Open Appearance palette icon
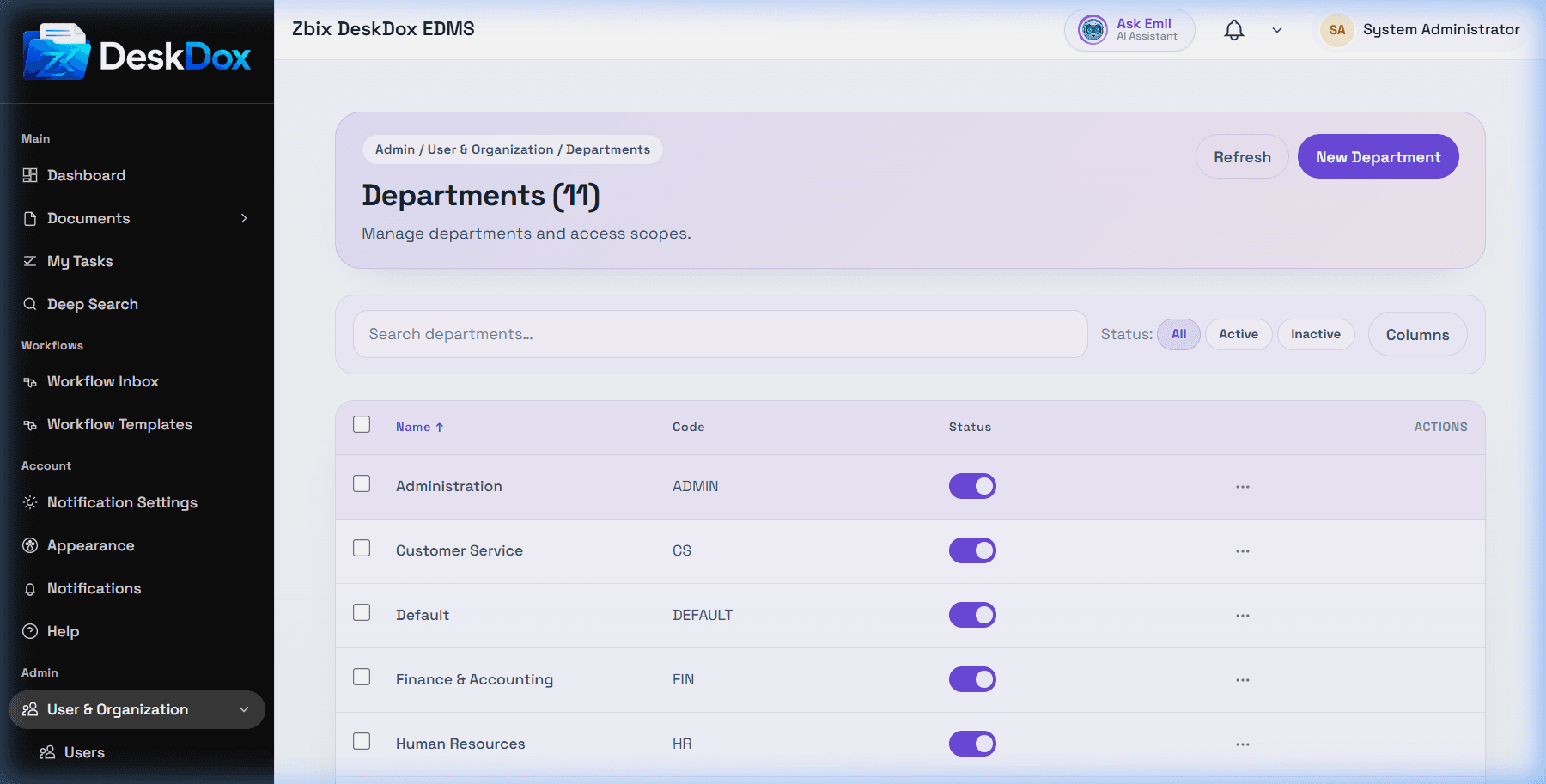Image resolution: width=1546 pixels, height=784 pixels. [x=30, y=545]
